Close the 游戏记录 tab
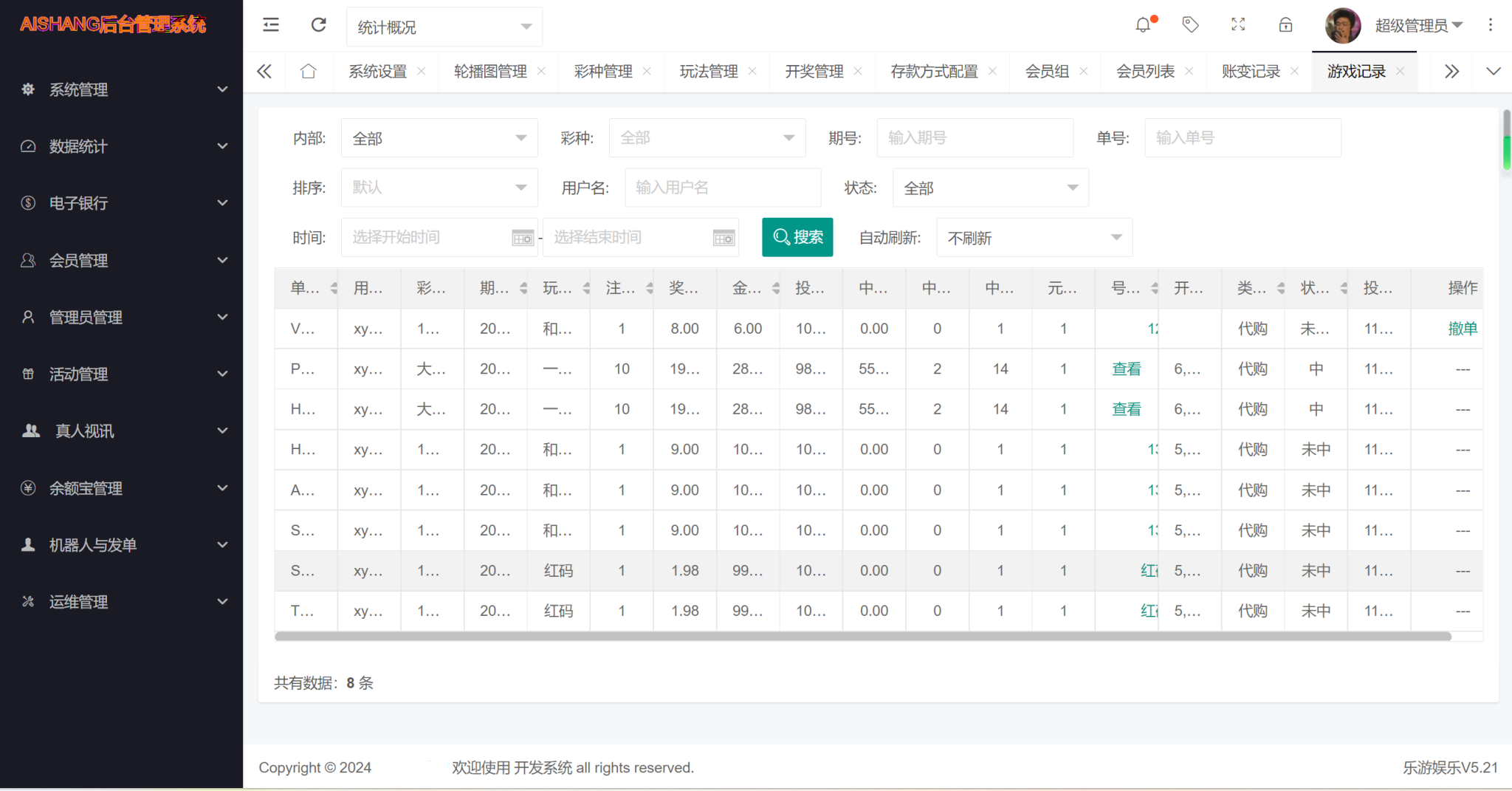Screen dimensions: 1512x791 1401,71
